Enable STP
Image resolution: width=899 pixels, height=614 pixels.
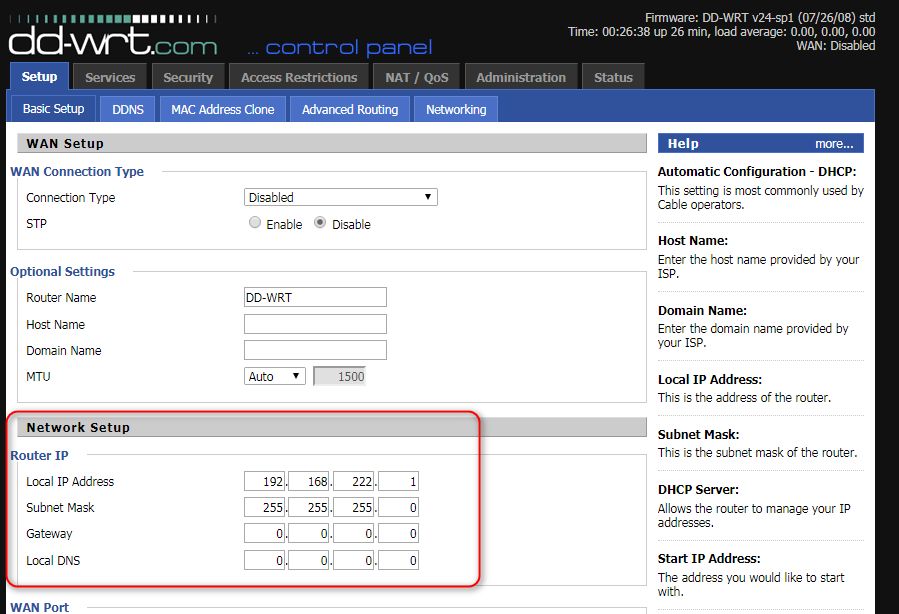click(x=255, y=223)
